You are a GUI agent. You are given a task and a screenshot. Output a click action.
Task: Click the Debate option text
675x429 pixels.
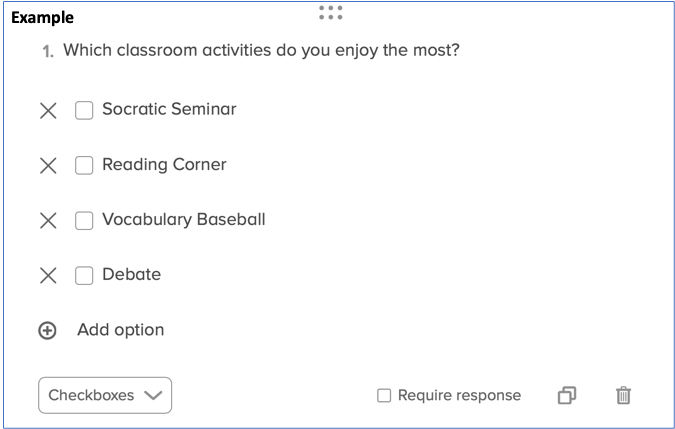[131, 274]
